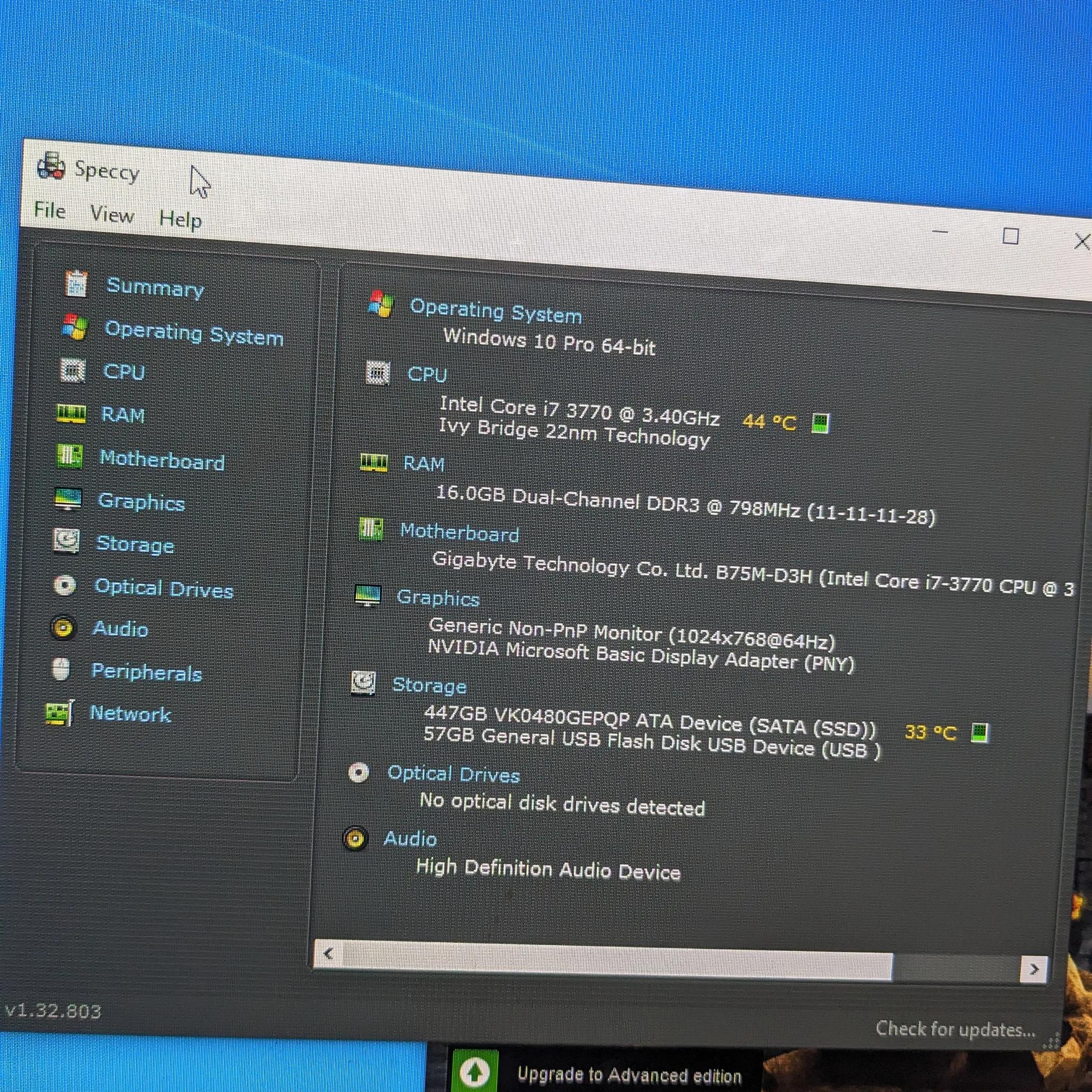Screen dimensions: 1092x1092
Task: Click the 57GB General USB Flash Disk entry
Action: pyautogui.click(x=652, y=743)
